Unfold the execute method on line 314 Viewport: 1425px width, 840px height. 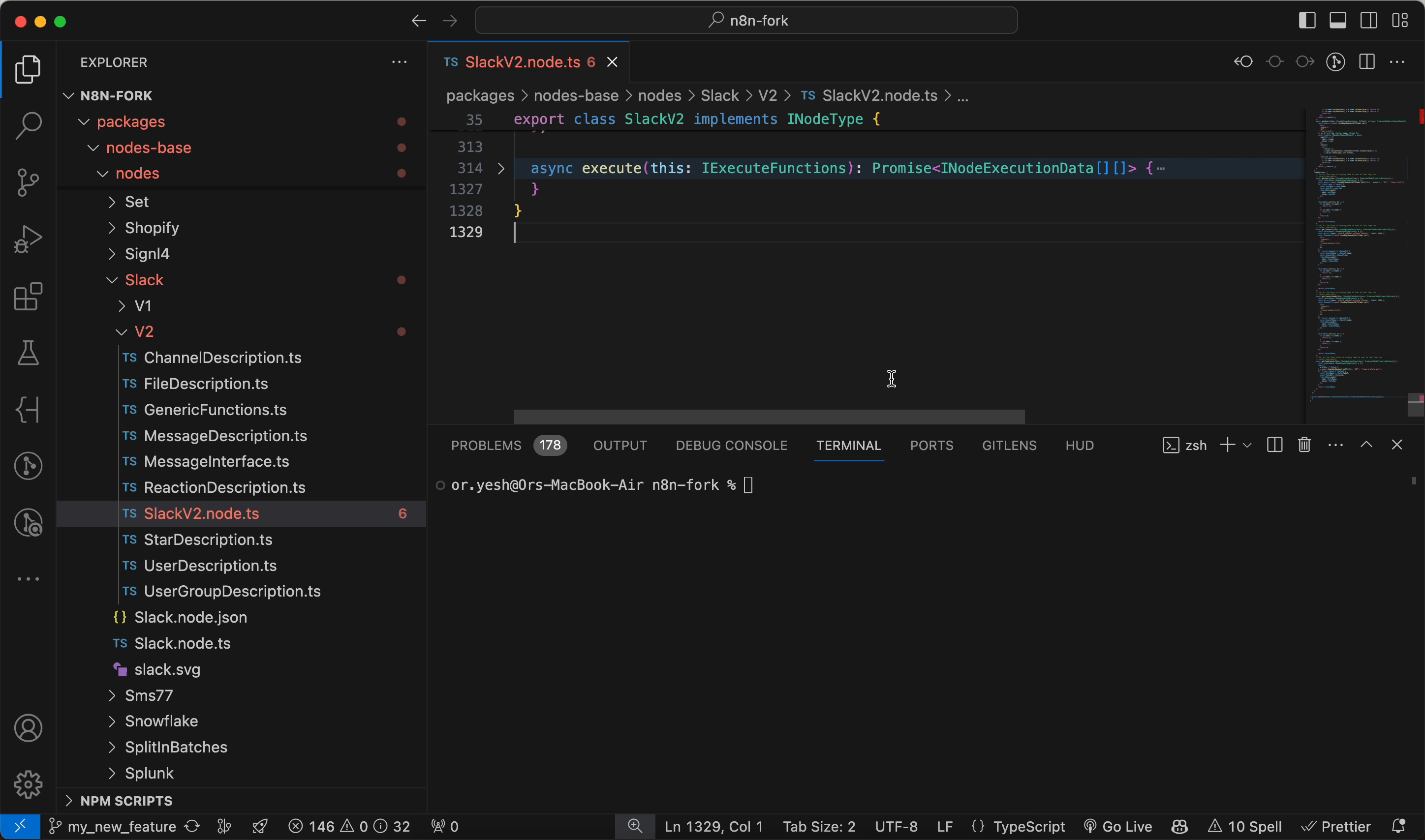pos(501,168)
